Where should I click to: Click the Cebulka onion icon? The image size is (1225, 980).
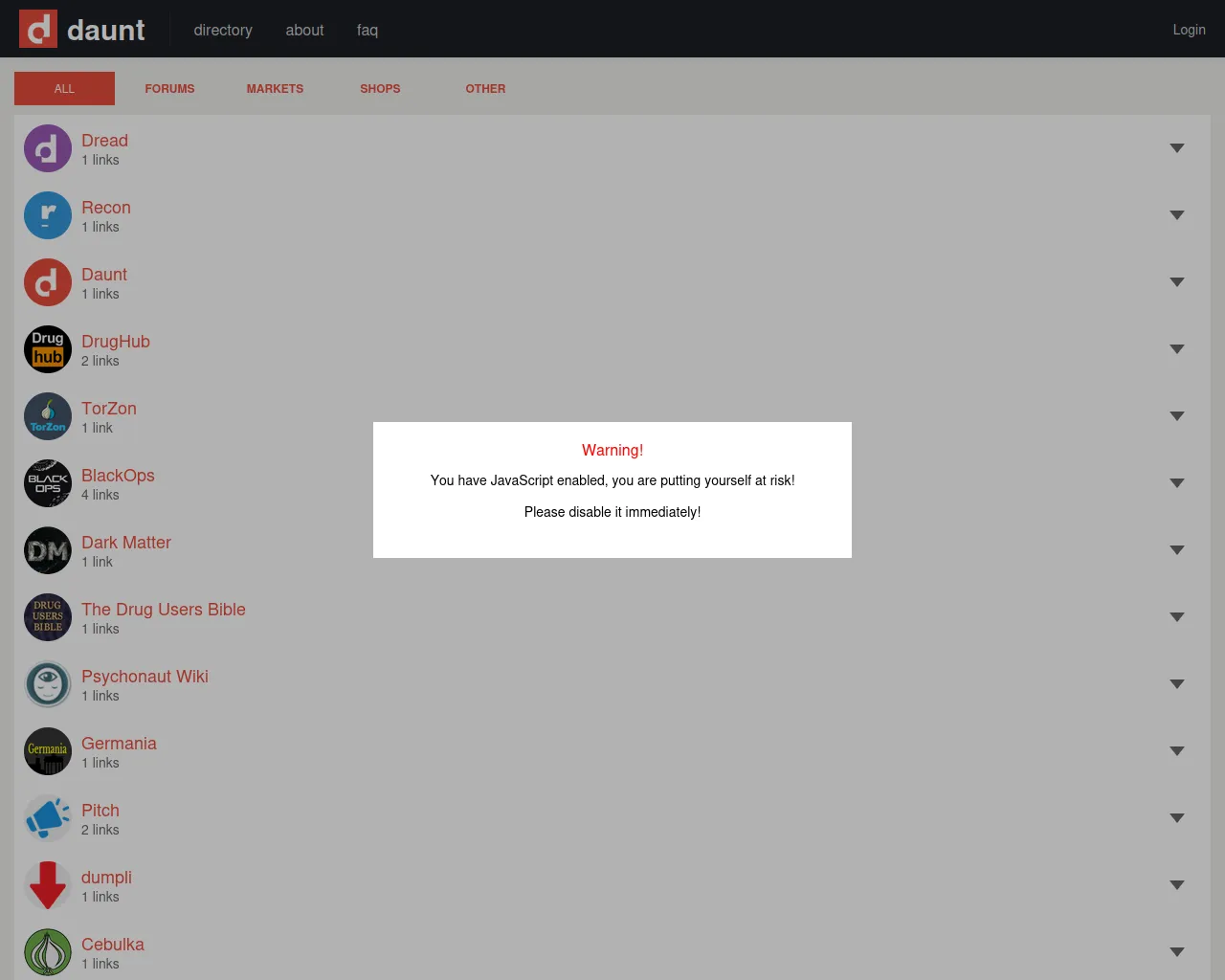tap(48, 952)
